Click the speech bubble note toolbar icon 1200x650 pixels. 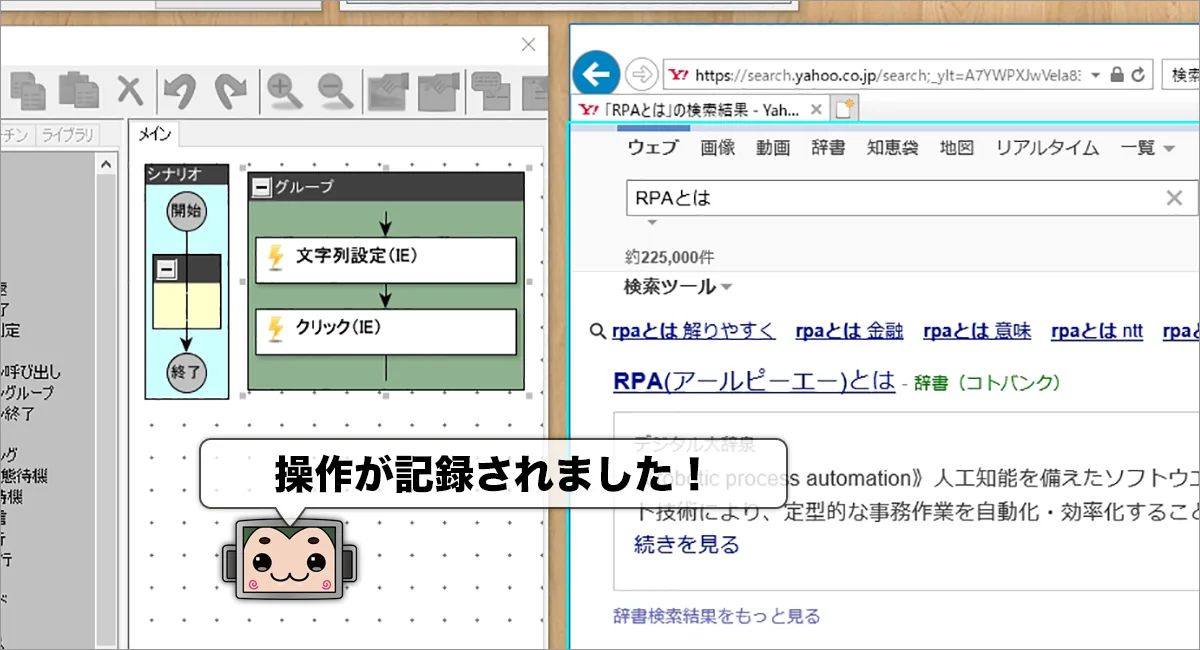point(489,91)
